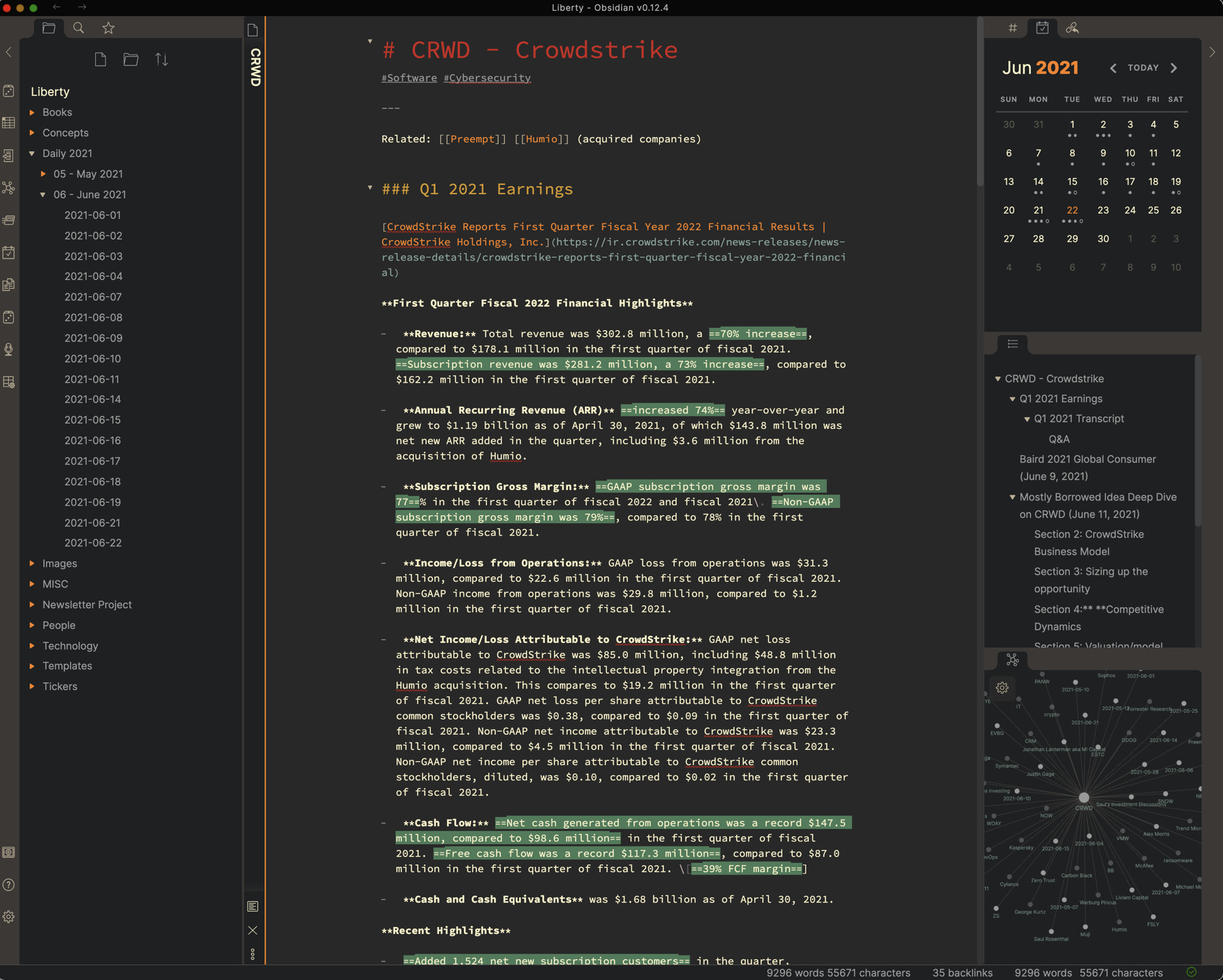Collapse Q1 2021 Transcript in outline
1223x980 pixels.
(x=1027, y=419)
